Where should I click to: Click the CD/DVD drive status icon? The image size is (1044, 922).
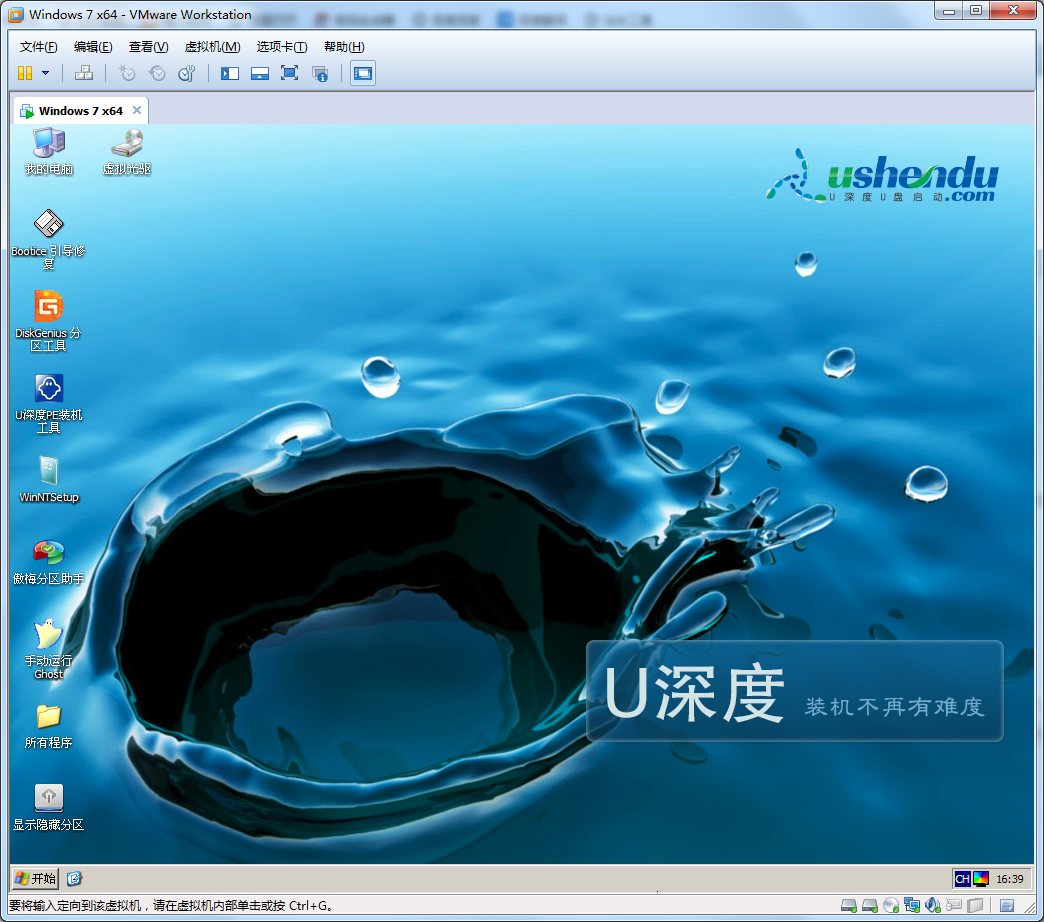point(891,906)
